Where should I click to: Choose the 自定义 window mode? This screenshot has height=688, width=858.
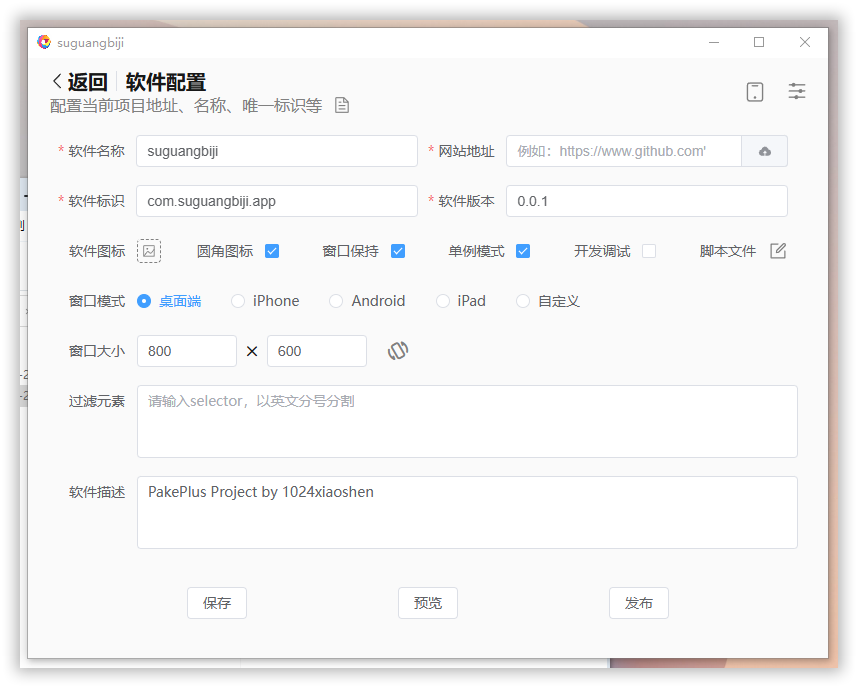coord(523,301)
